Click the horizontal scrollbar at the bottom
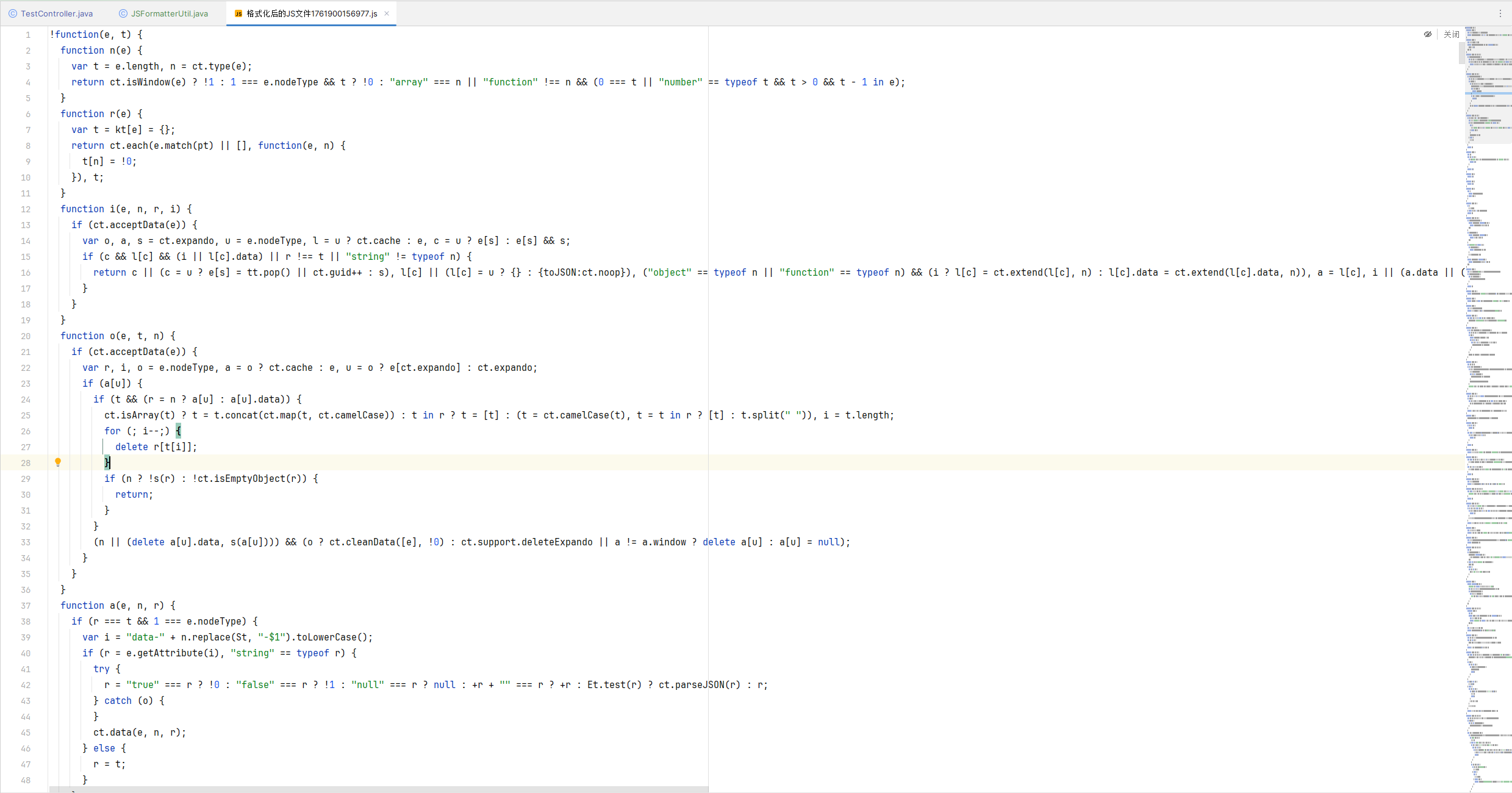1512x793 pixels. coord(378,789)
